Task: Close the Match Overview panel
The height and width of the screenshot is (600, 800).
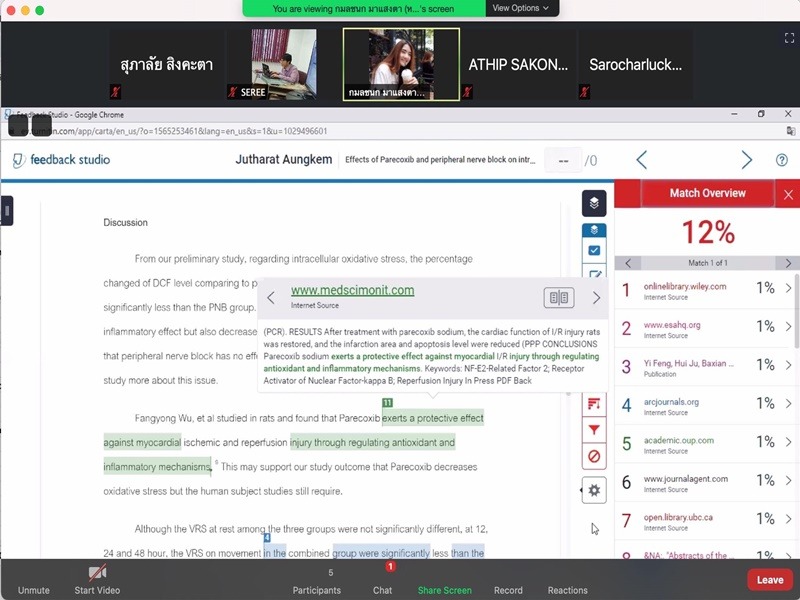Action: tap(788, 194)
